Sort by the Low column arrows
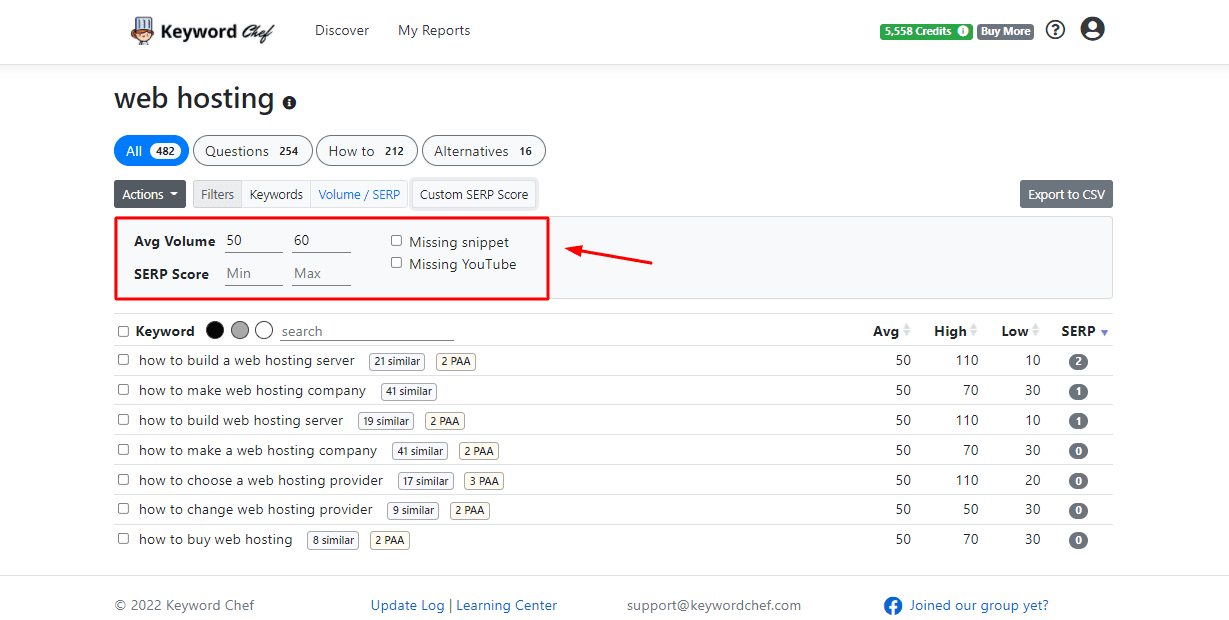This screenshot has width=1229, height=620. tap(1036, 331)
